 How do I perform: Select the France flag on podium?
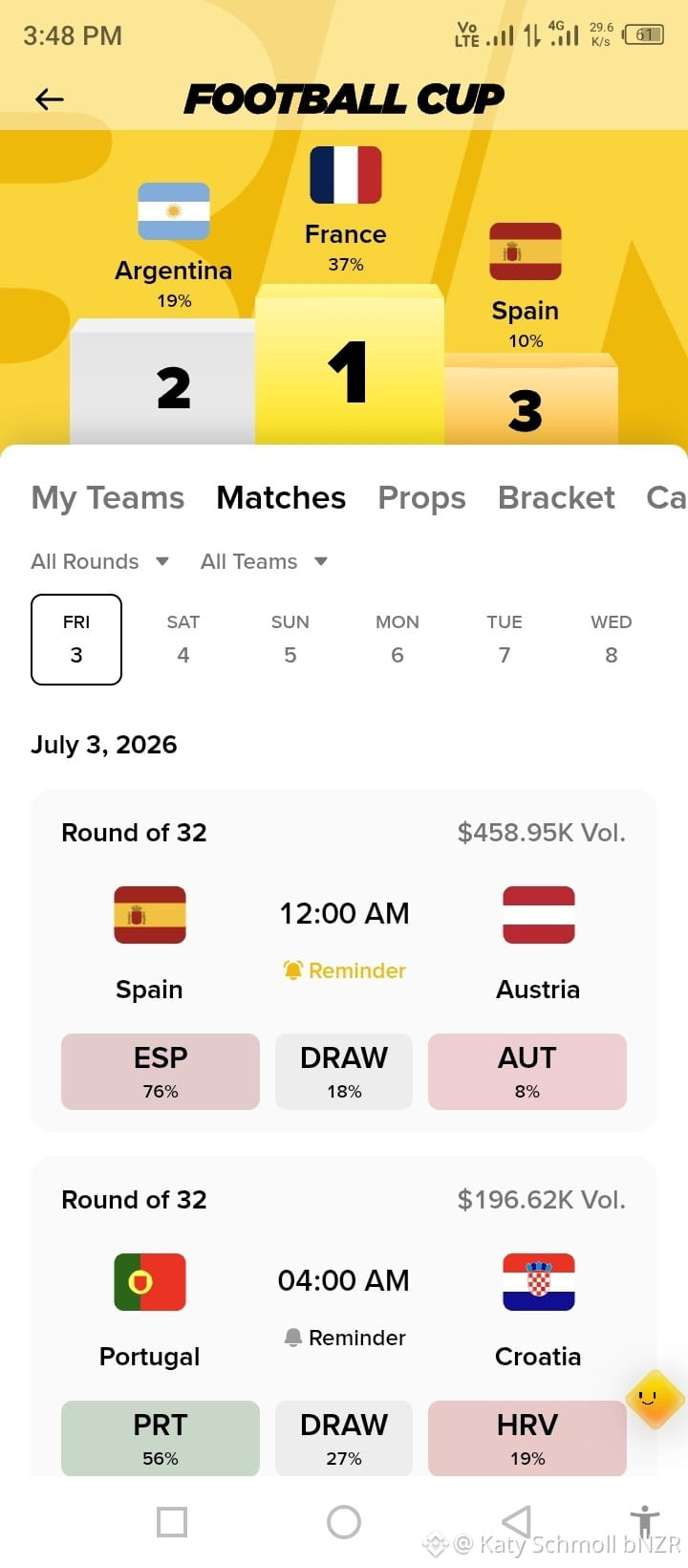(x=346, y=175)
